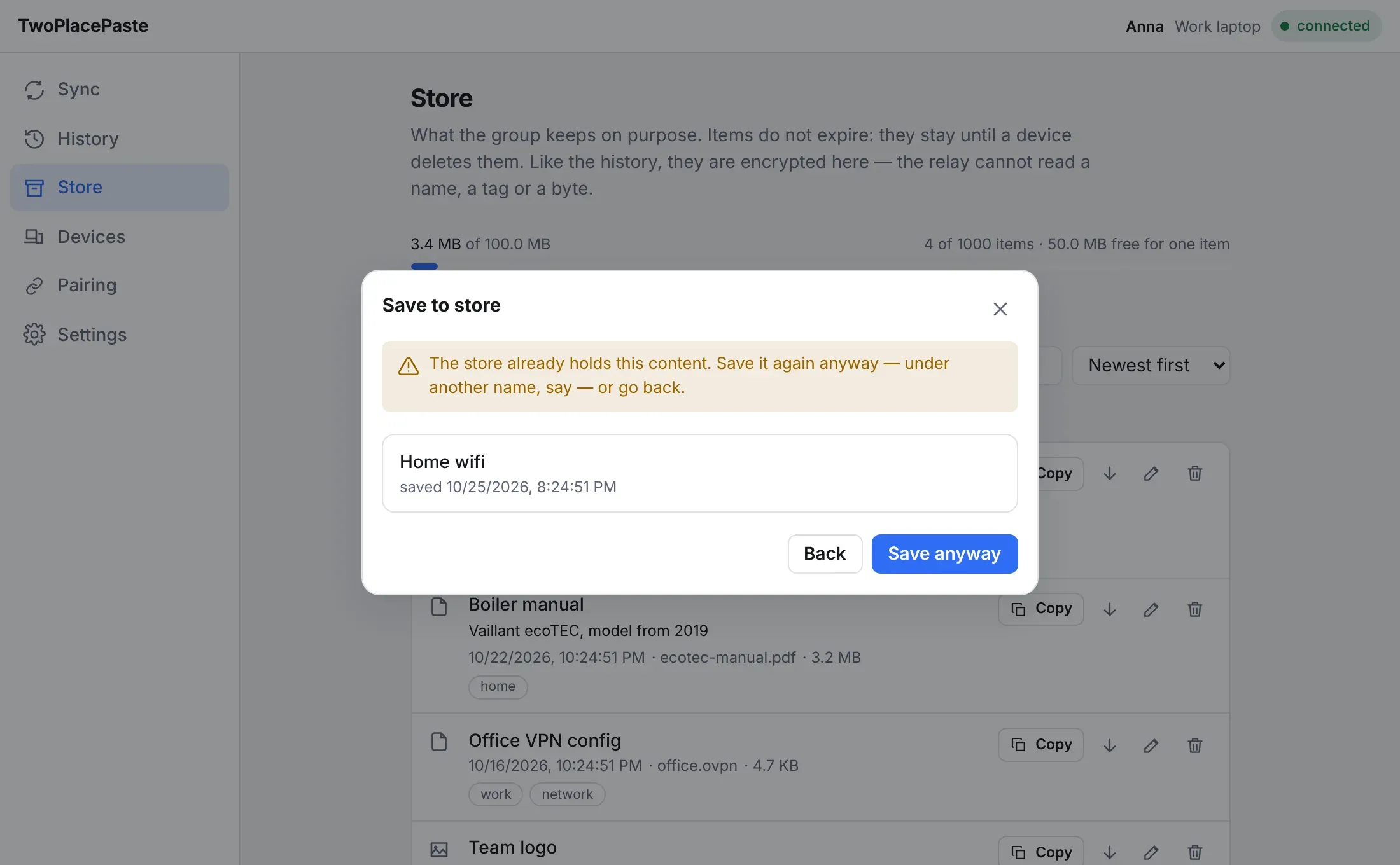Download the Office VPN config item

click(x=1109, y=745)
